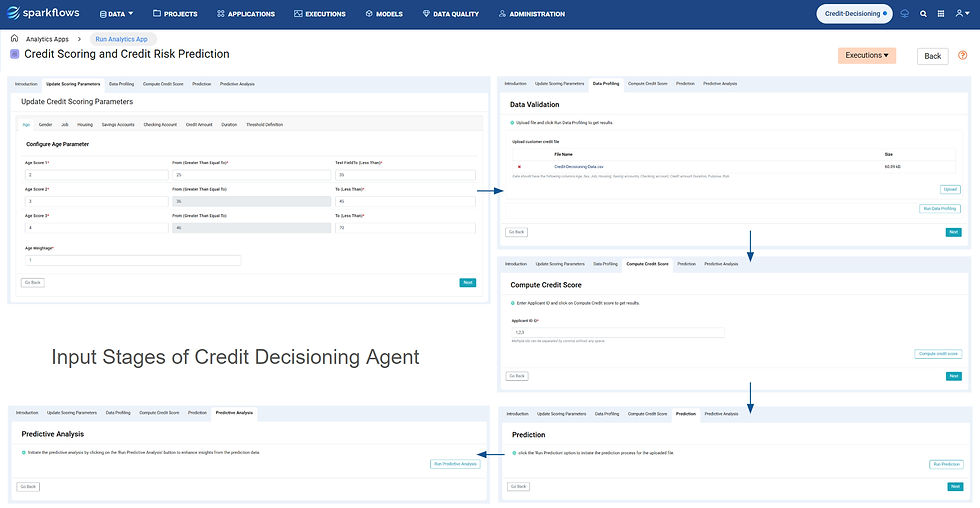Open Compute Credit Score tab in Data Validation panel
This screenshot has height=508, width=980.
pyautogui.click(x=648, y=84)
